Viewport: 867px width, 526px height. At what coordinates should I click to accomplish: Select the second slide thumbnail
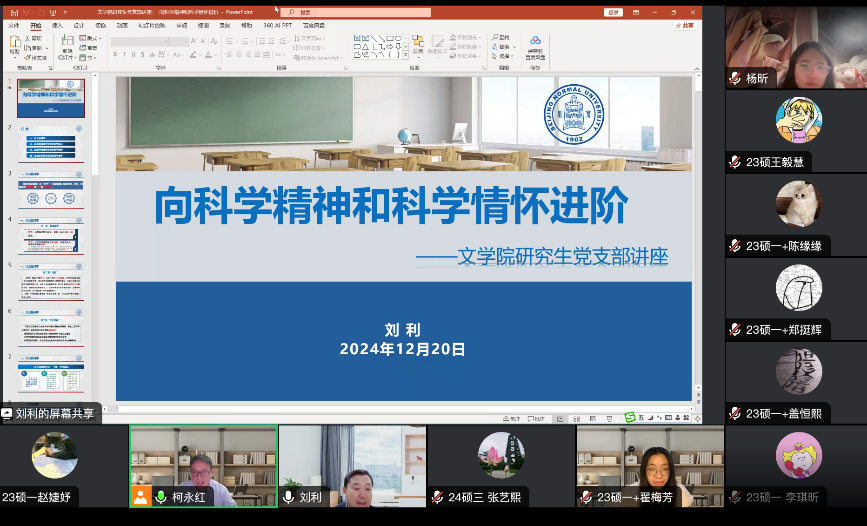[x=51, y=143]
